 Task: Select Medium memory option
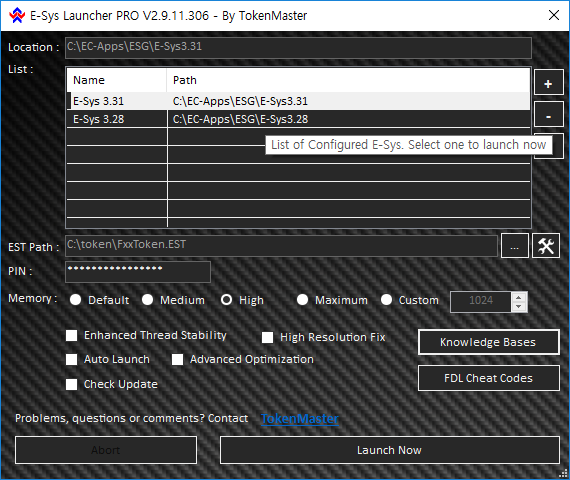pyautogui.click(x=147, y=300)
